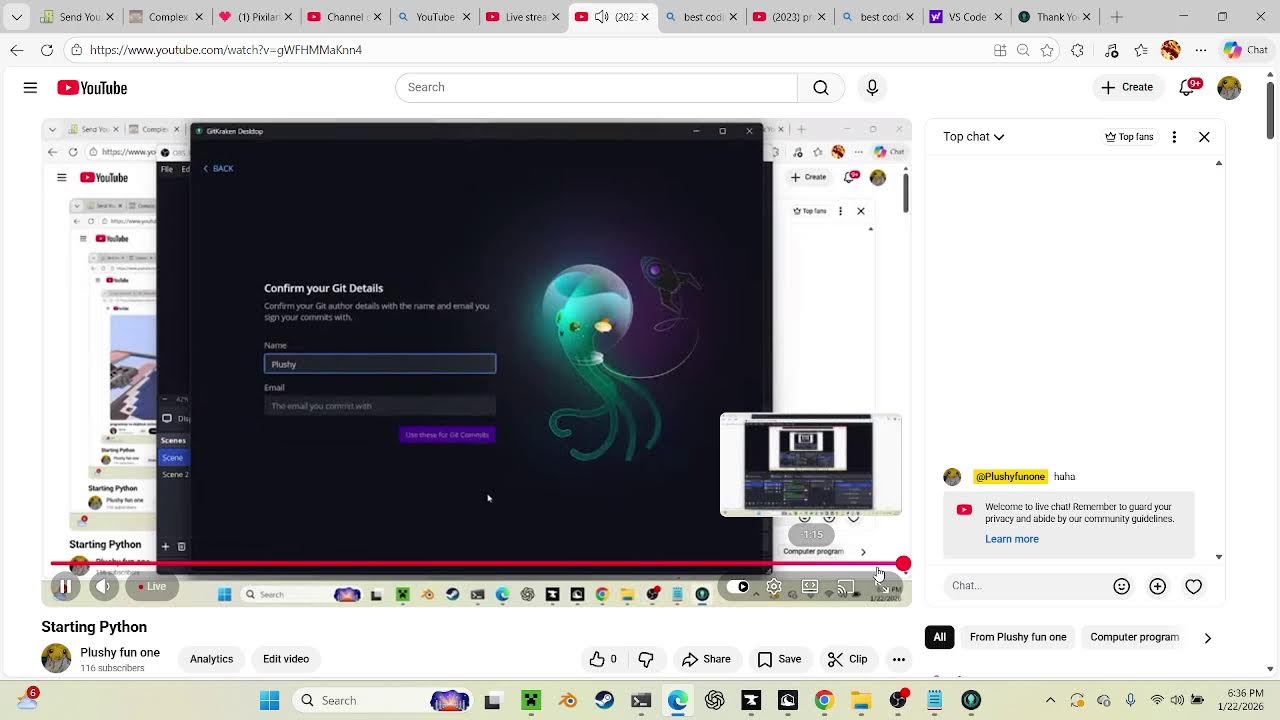
Task: Show Top fans leaderboard
Action: [1129, 137]
